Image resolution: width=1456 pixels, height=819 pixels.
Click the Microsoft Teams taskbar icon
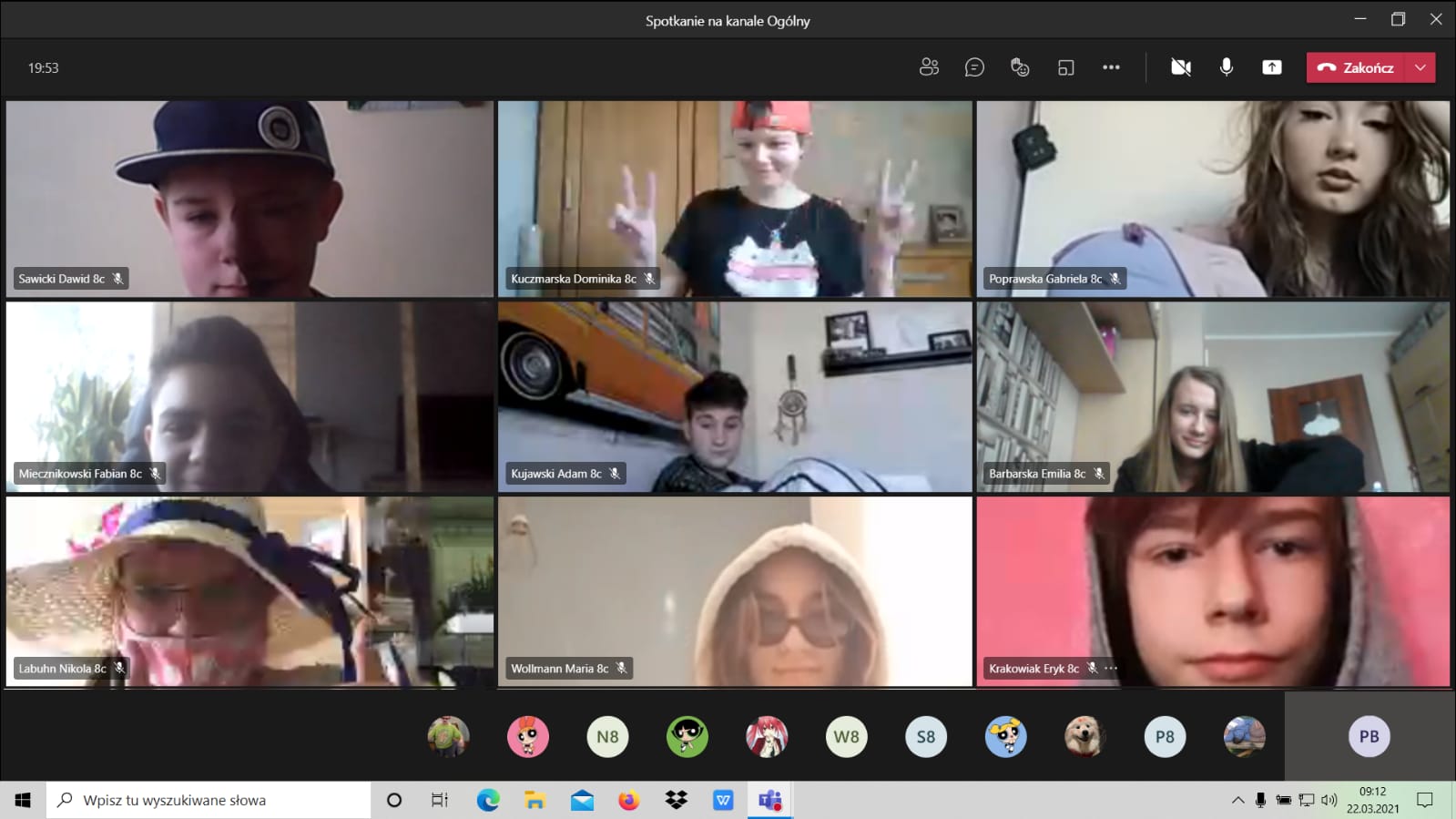click(x=770, y=800)
